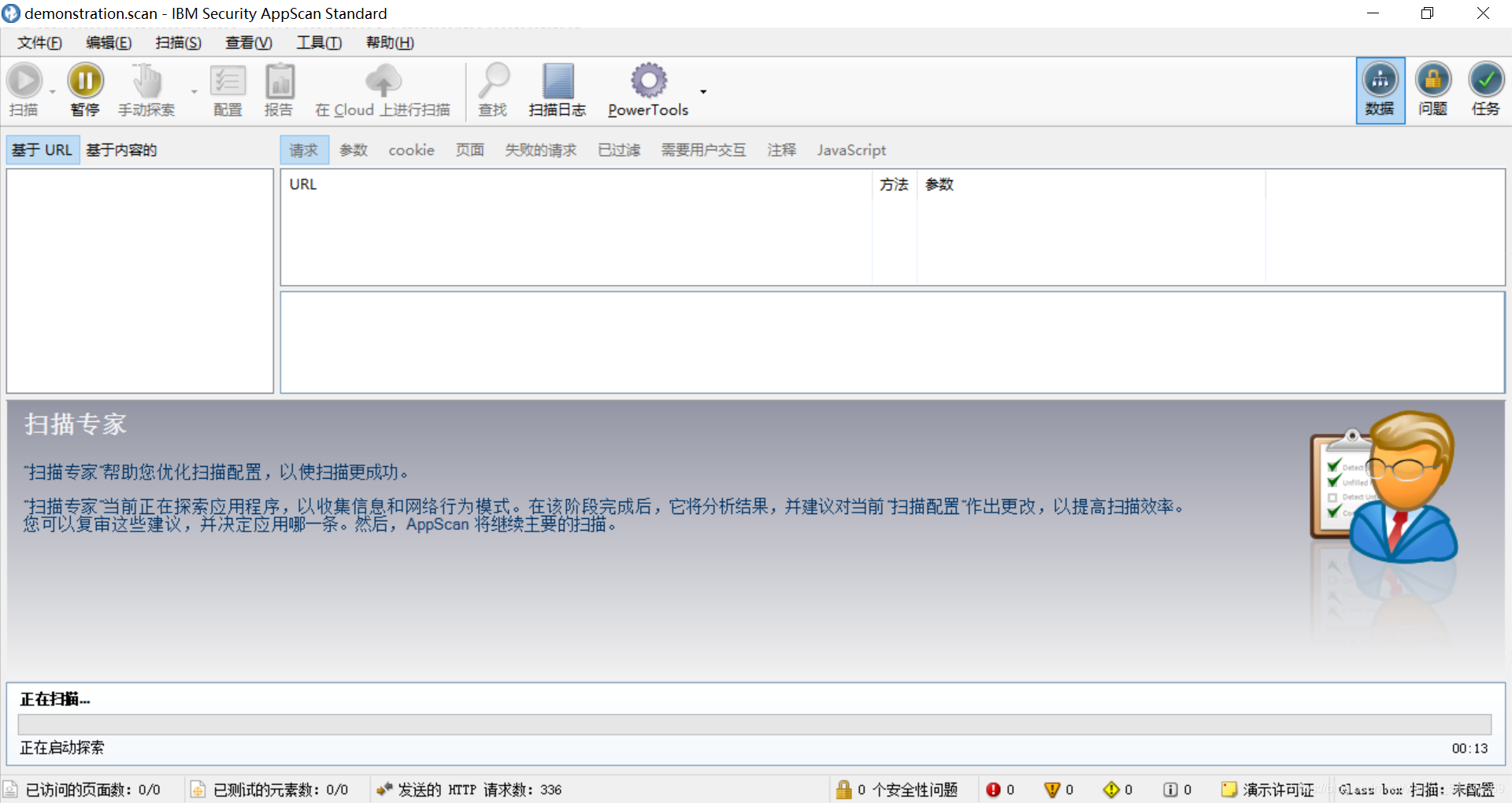Click the high severity red icon
The height and width of the screenshot is (803, 1512).
coord(993,790)
